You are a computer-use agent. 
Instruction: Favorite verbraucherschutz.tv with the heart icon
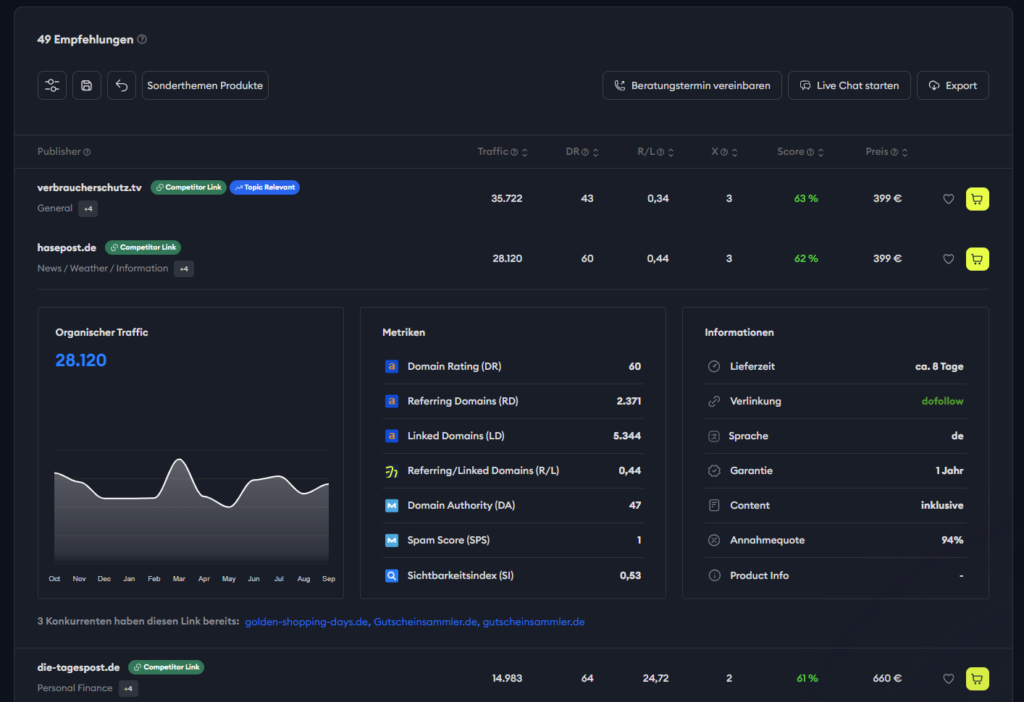coord(948,199)
